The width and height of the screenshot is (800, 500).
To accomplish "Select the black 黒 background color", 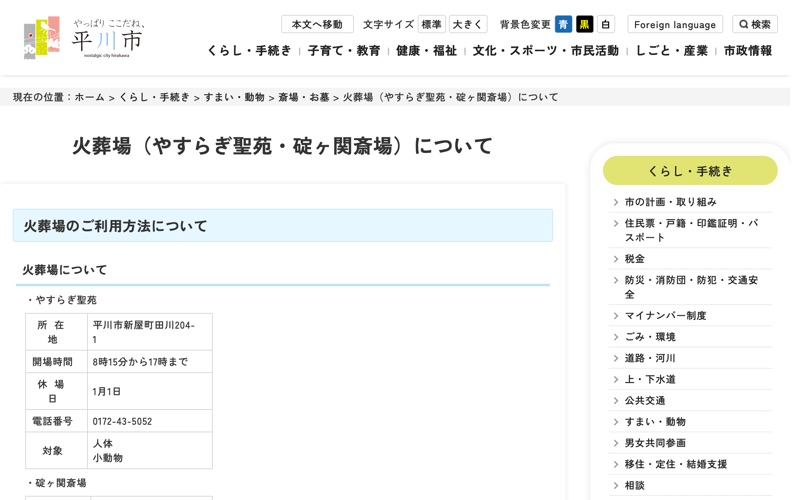I will tap(584, 24).
